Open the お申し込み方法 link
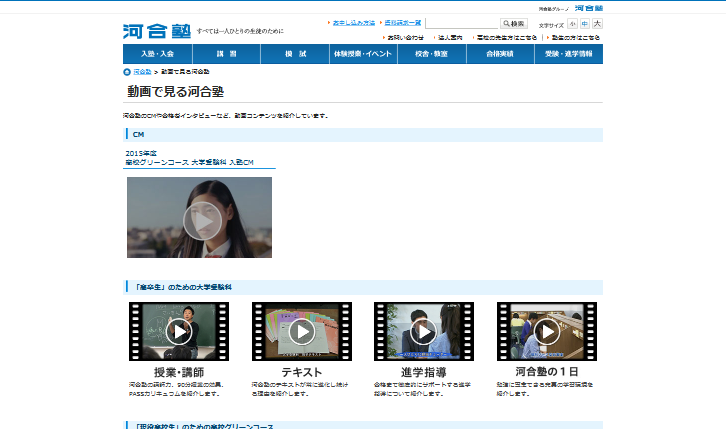726x429 pixels. click(354, 23)
